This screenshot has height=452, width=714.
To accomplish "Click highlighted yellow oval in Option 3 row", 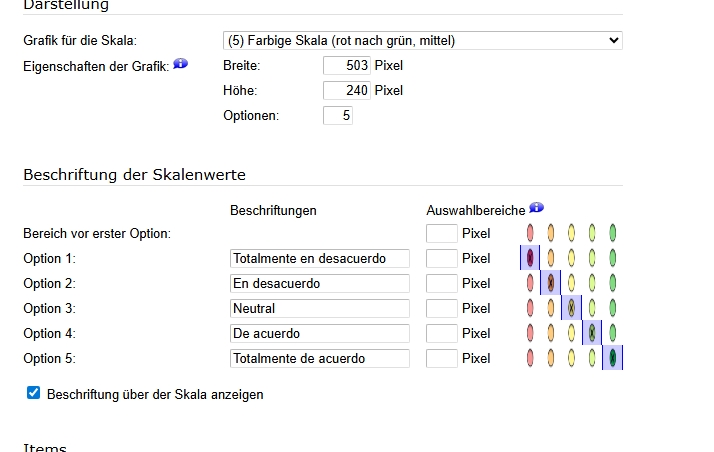I will click(x=571, y=308).
